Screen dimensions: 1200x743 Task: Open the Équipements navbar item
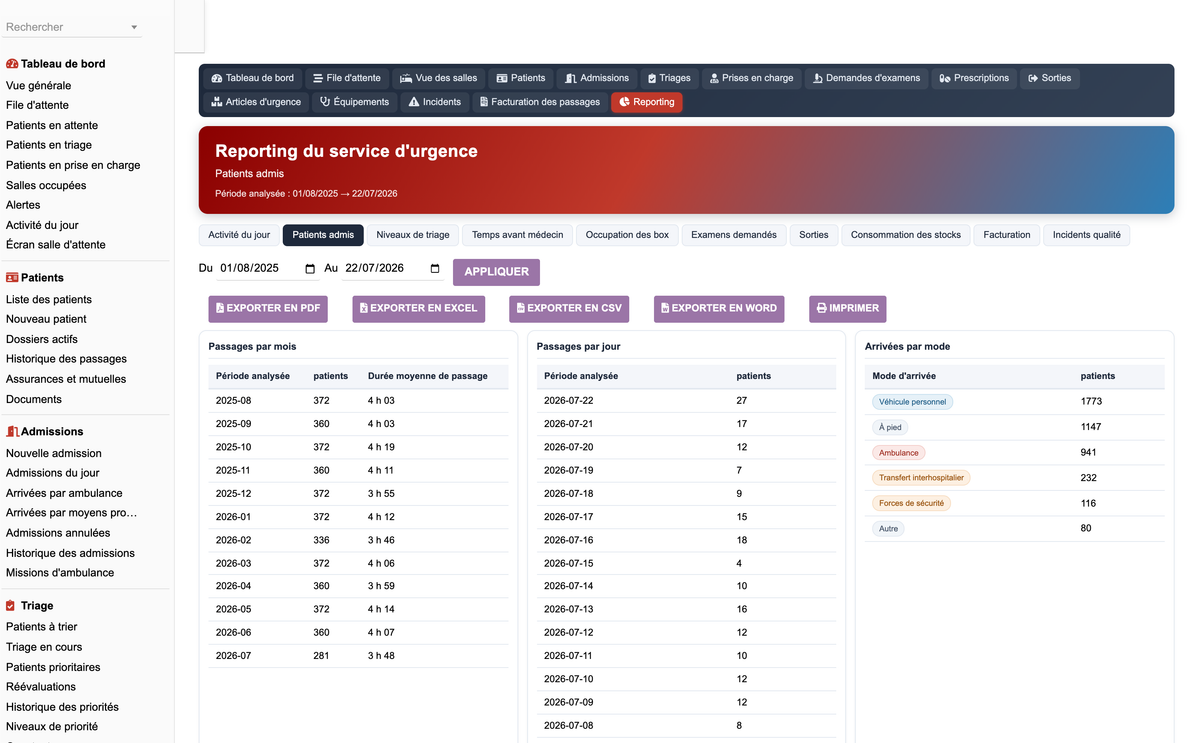click(x=354, y=102)
